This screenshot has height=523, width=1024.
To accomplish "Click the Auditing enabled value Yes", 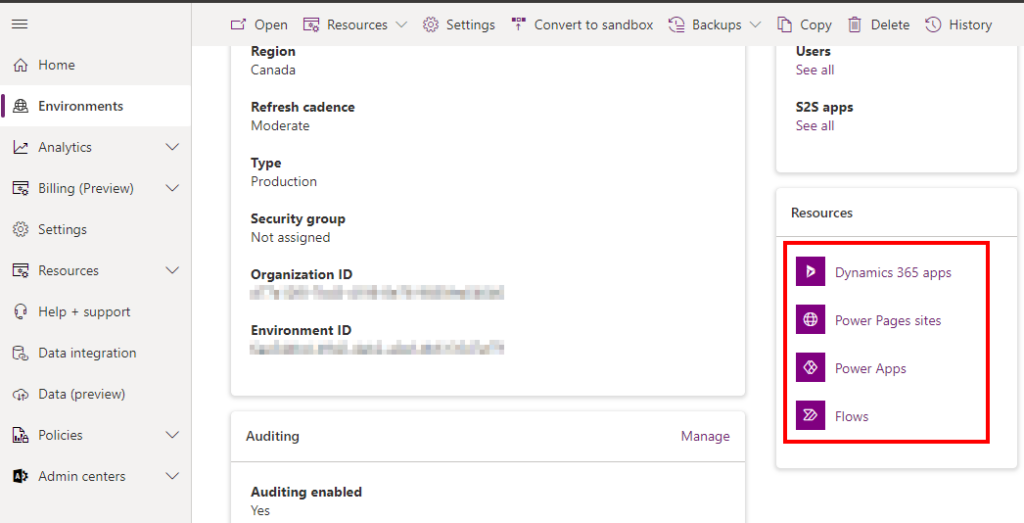I will coord(260,510).
